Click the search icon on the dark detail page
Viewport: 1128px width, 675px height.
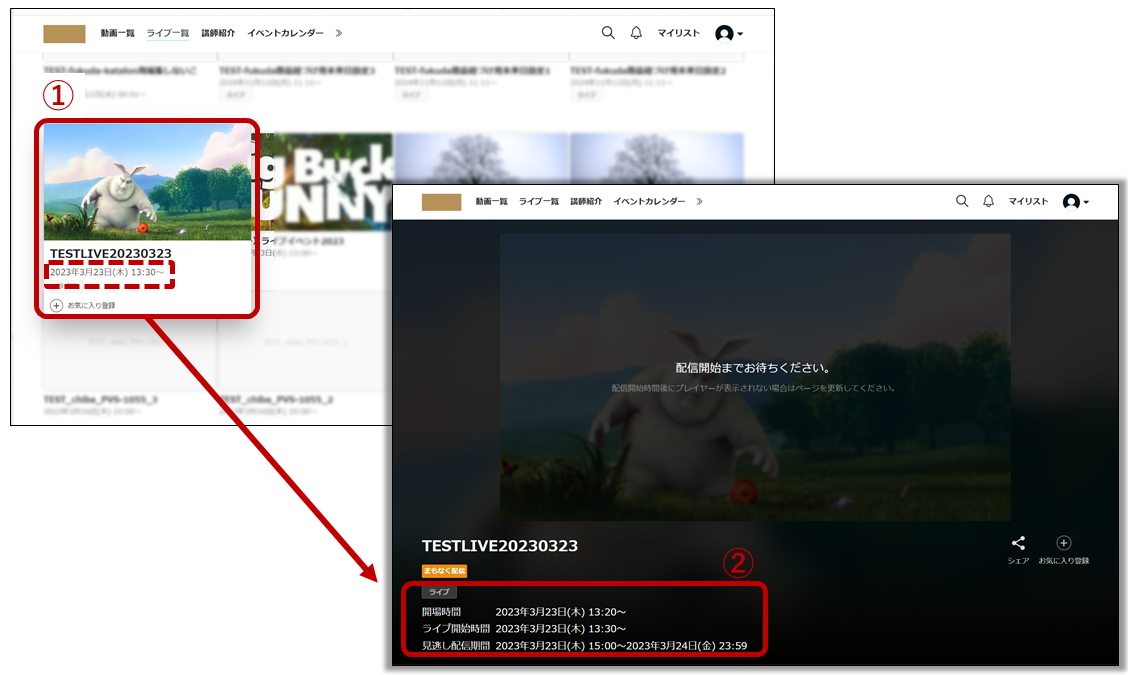pyautogui.click(x=962, y=201)
